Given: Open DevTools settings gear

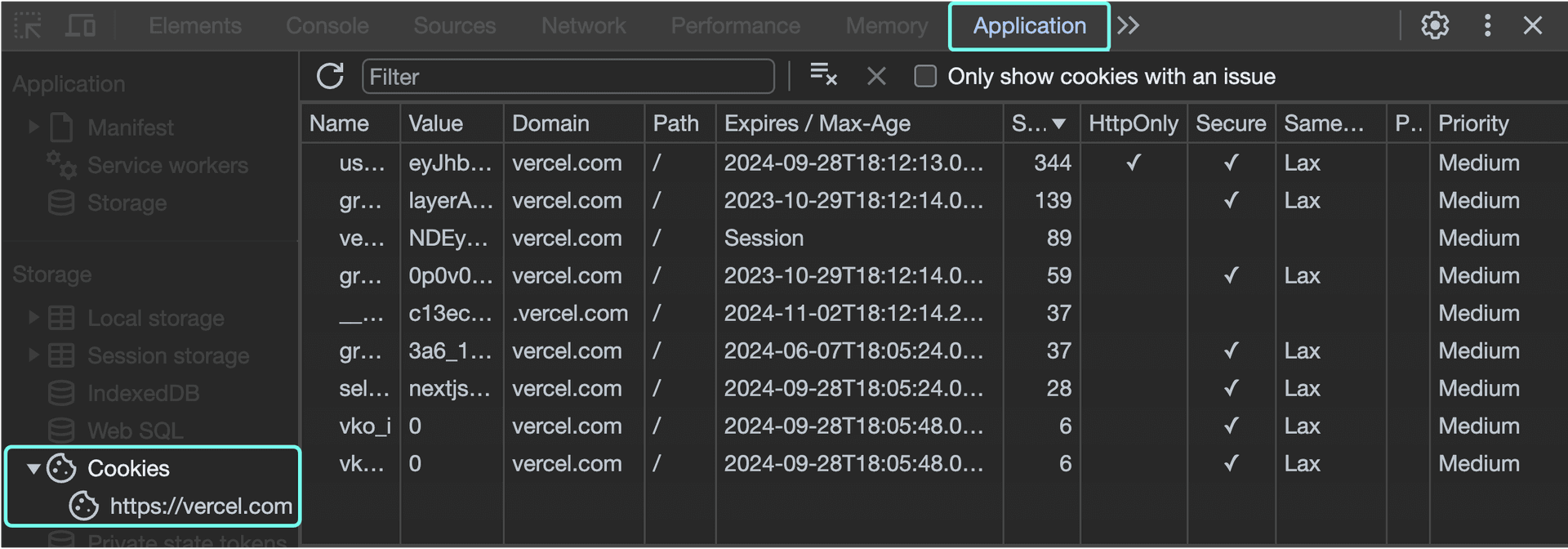Looking at the screenshot, I should (1434, 26).
